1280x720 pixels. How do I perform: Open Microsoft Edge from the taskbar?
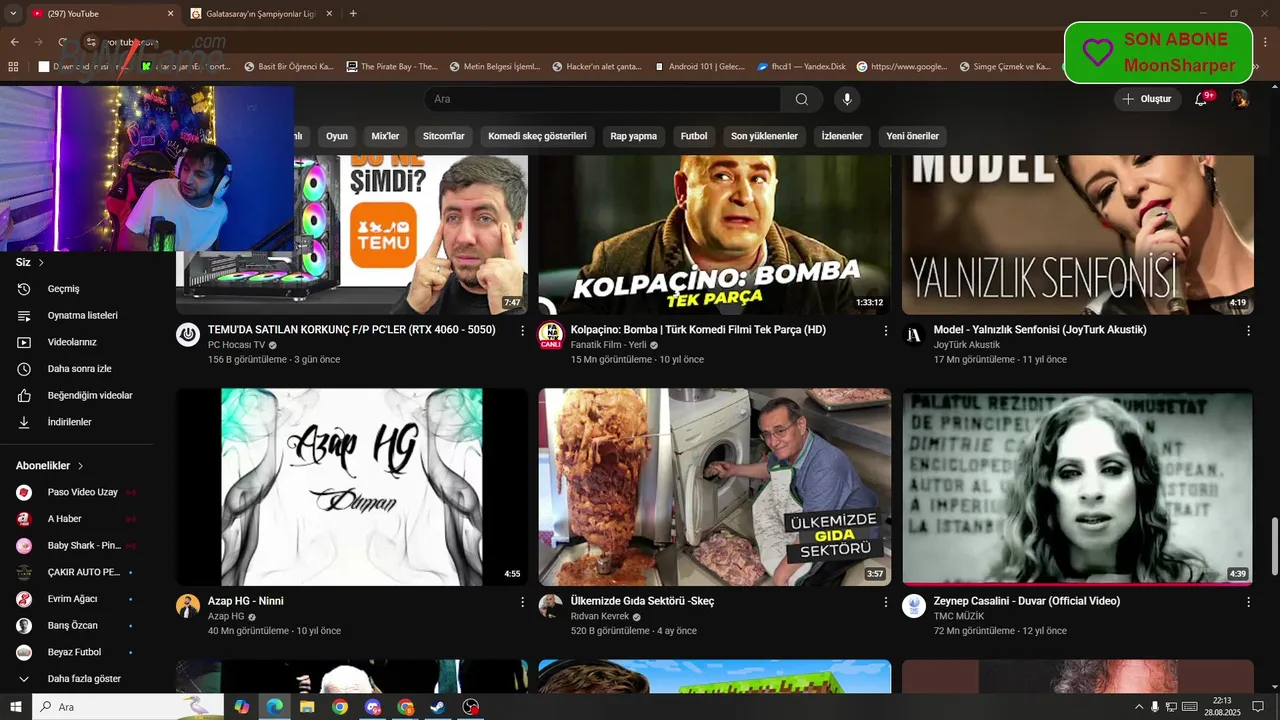click(274, 707)
